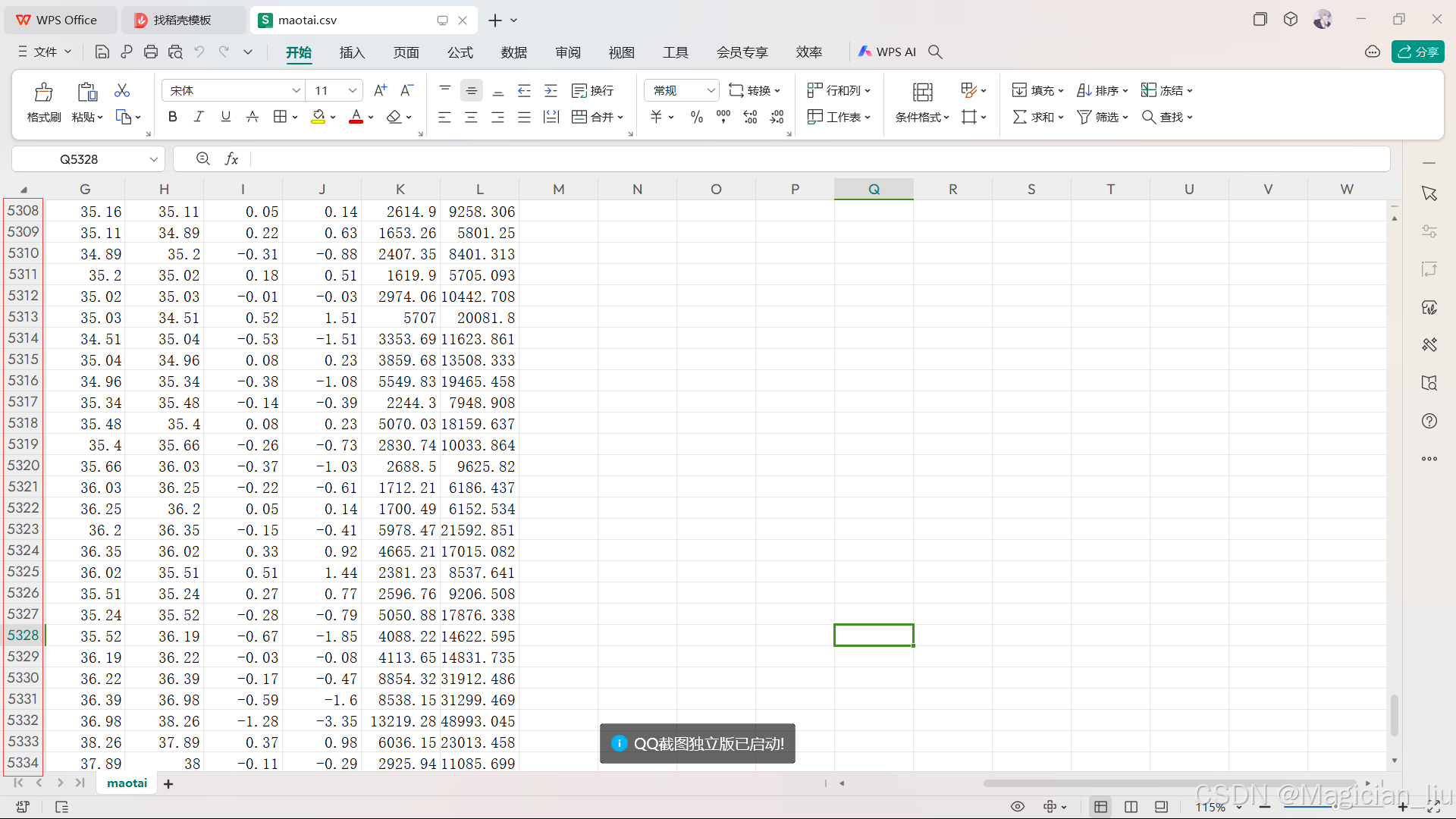Screen dimensions: 1456x819
Task: Click the percent style icon
Action: 696,117
